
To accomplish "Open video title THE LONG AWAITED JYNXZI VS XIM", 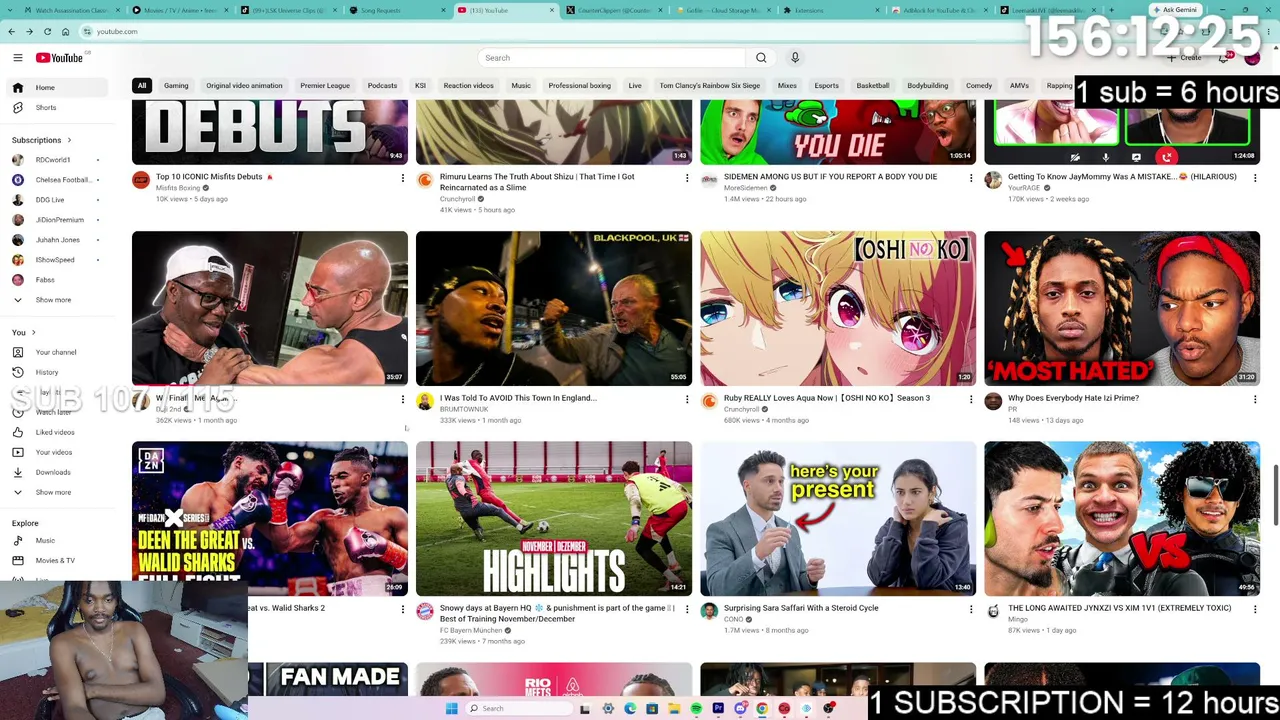I will [x=1121, y=608].
